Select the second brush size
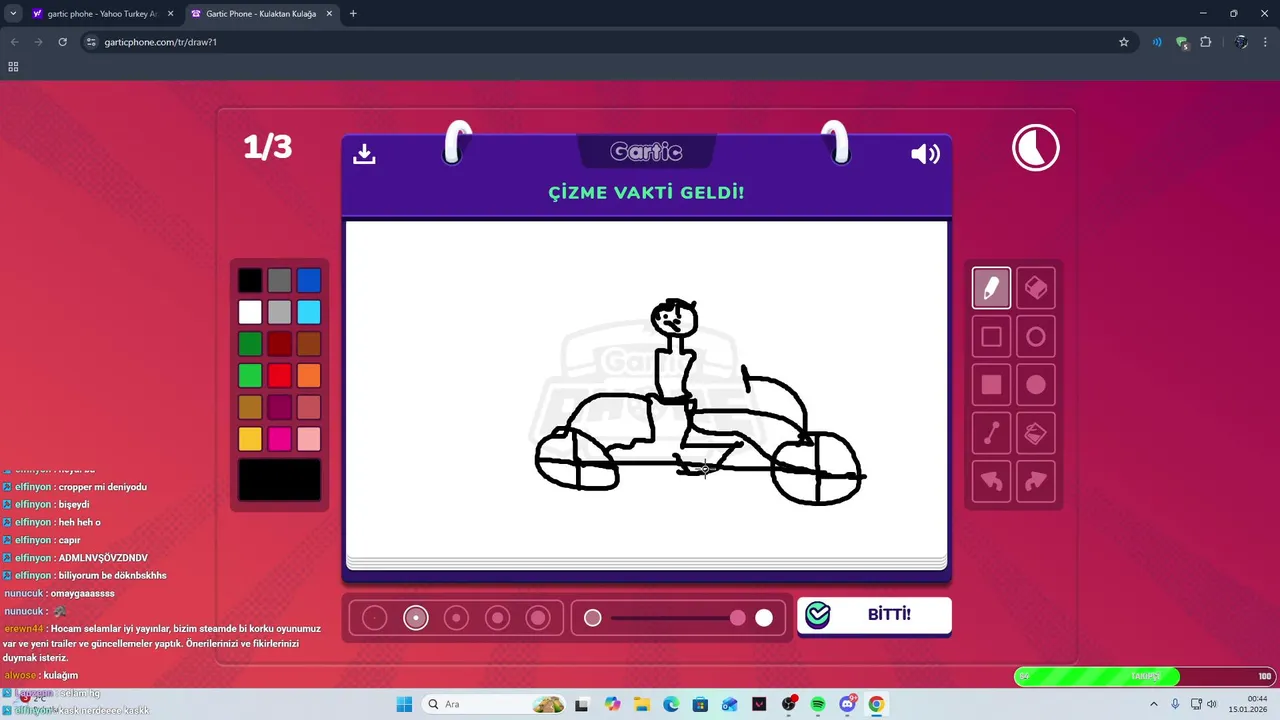Viewport: 1280px width, 720px height. pos(416,618)
